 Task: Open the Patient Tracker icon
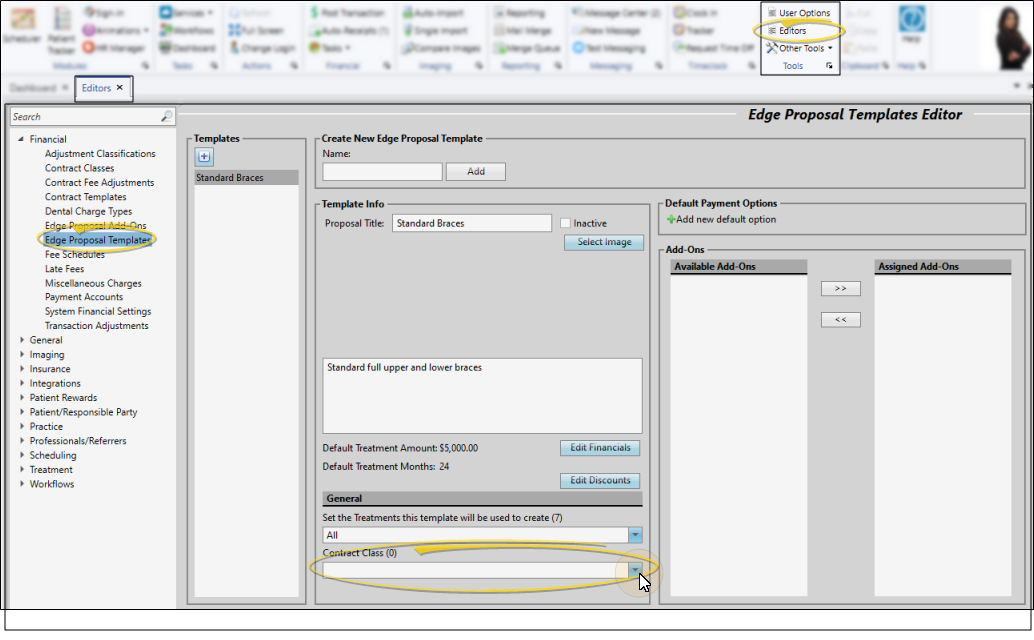tap(61, 27)
